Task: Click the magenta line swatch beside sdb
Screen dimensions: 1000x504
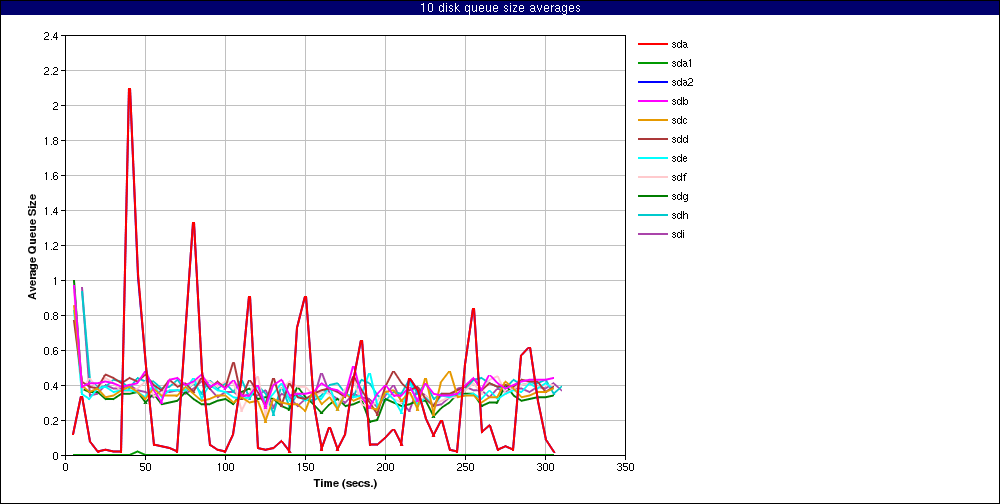Action: (x=653, y=101)
